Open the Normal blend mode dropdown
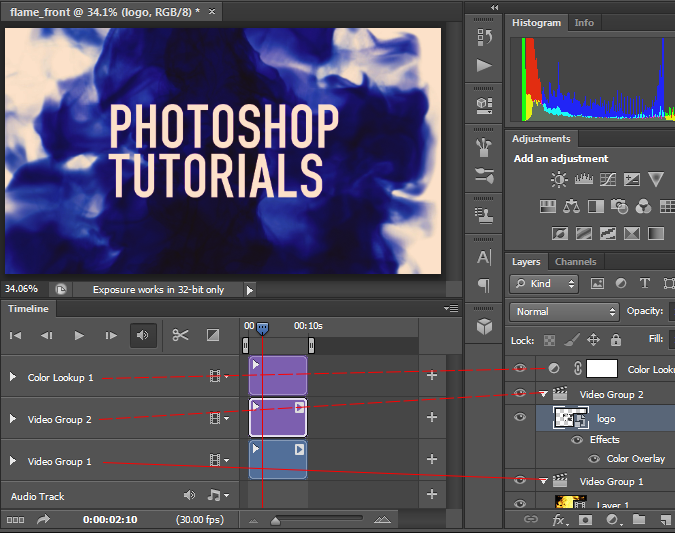Viewport: 675px width, 533px height. (563, 311)
